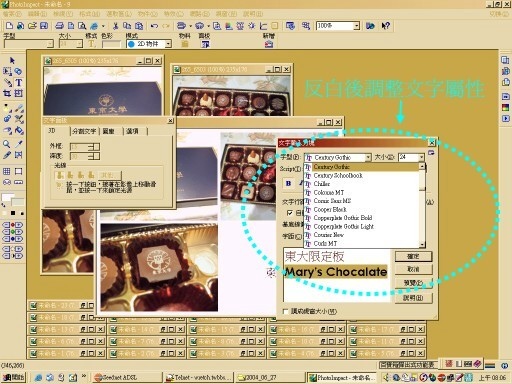This screenshot has height=384, width=512.
Task: Click the Undo arrow icon
Action: point(154,26)
